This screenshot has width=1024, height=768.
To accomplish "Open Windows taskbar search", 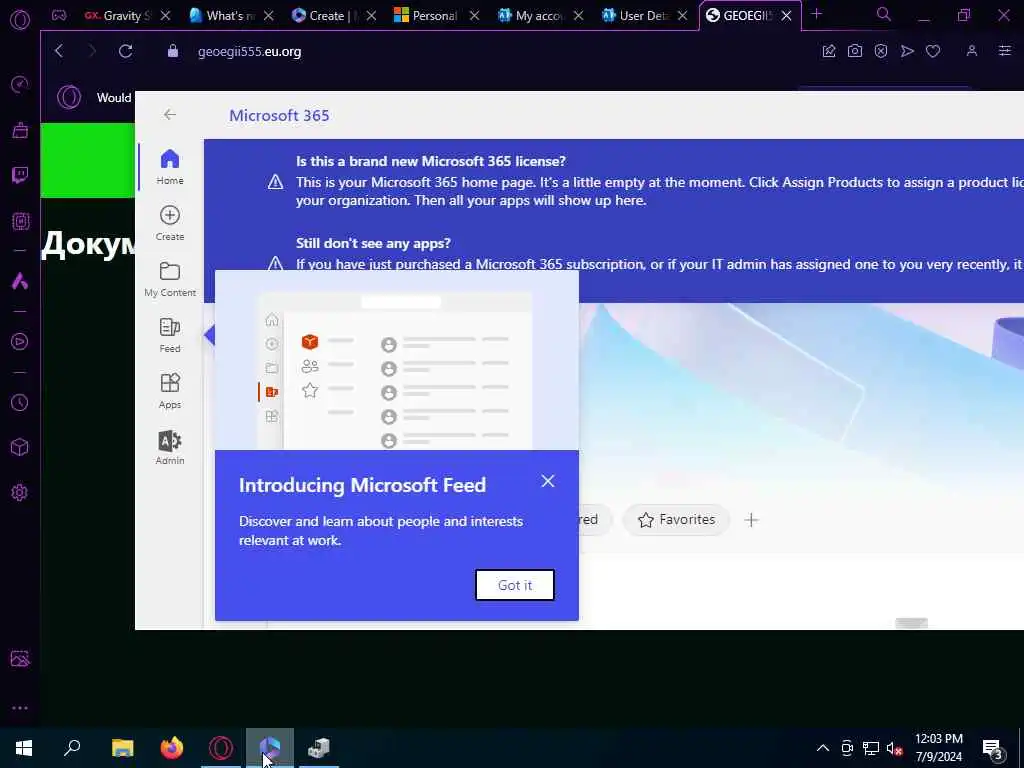I will click(72, 748).
